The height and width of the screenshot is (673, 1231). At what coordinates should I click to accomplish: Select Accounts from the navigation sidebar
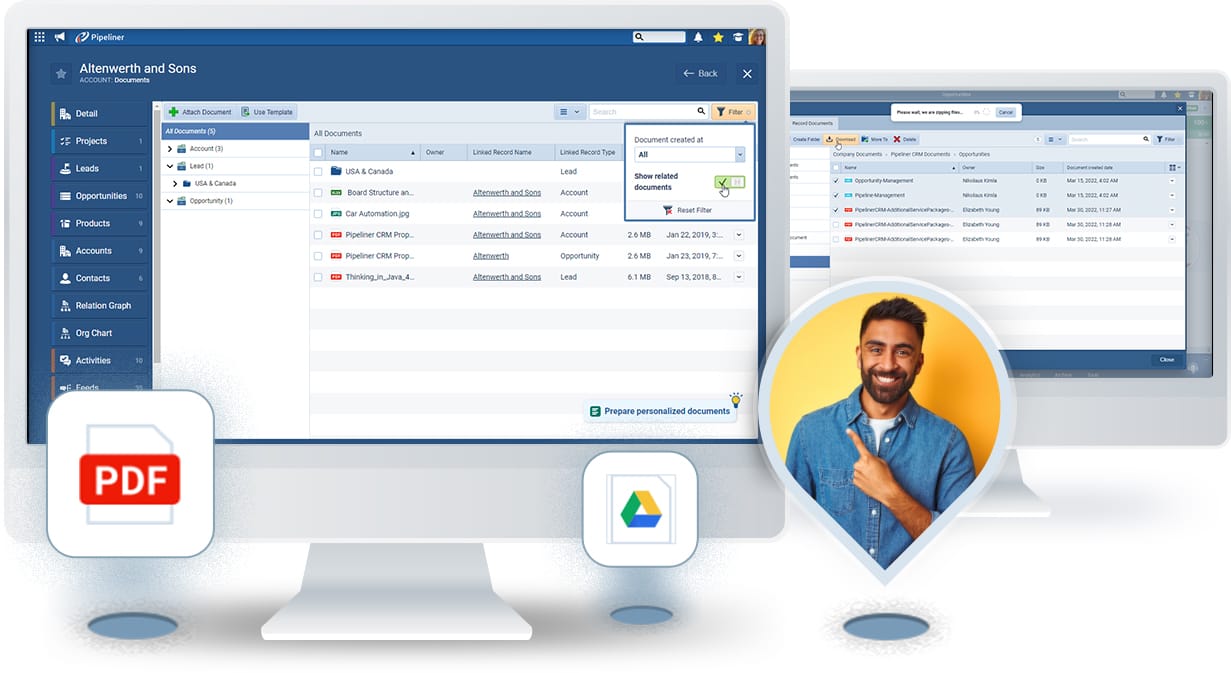pos(92,250)
